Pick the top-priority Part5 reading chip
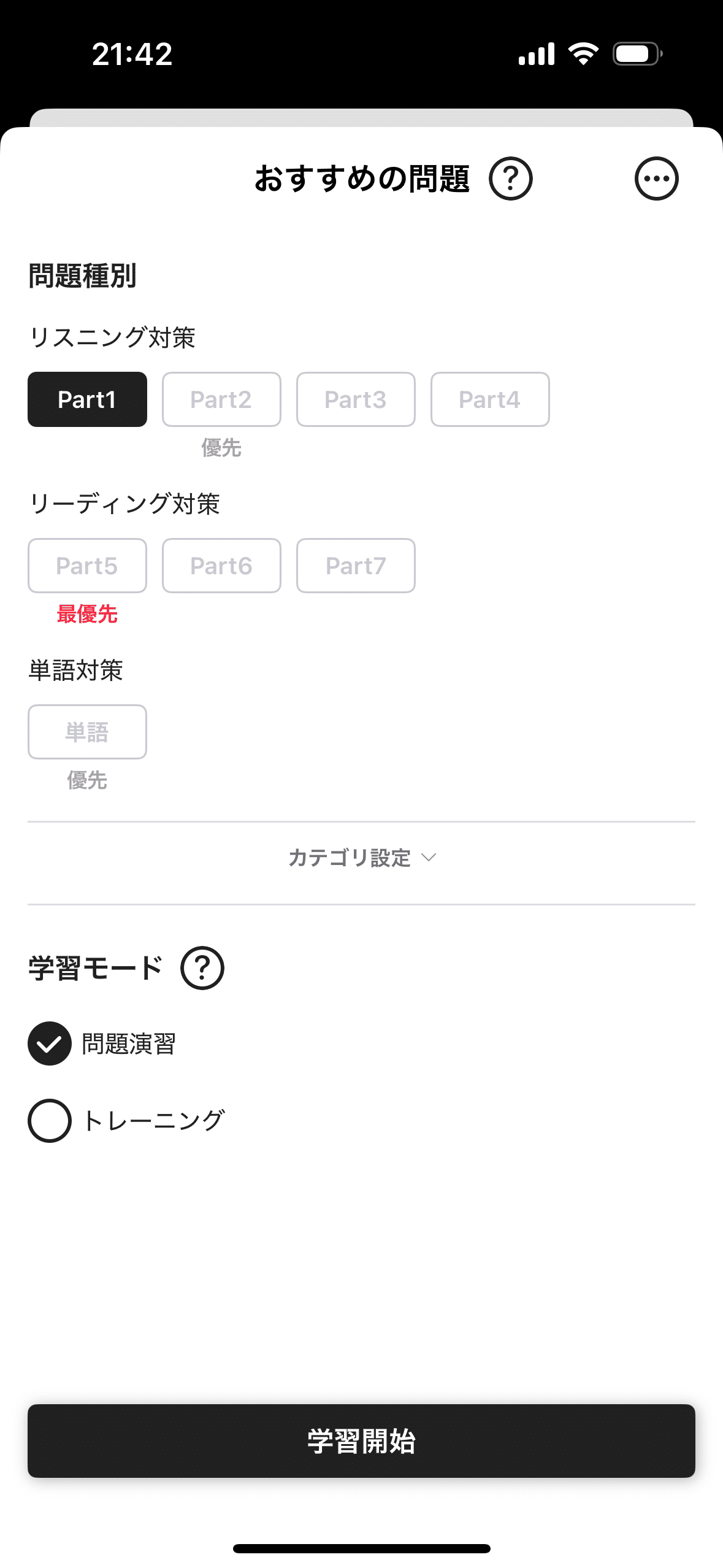Viewport: 723px width, 1568px height. click(87, 566)
